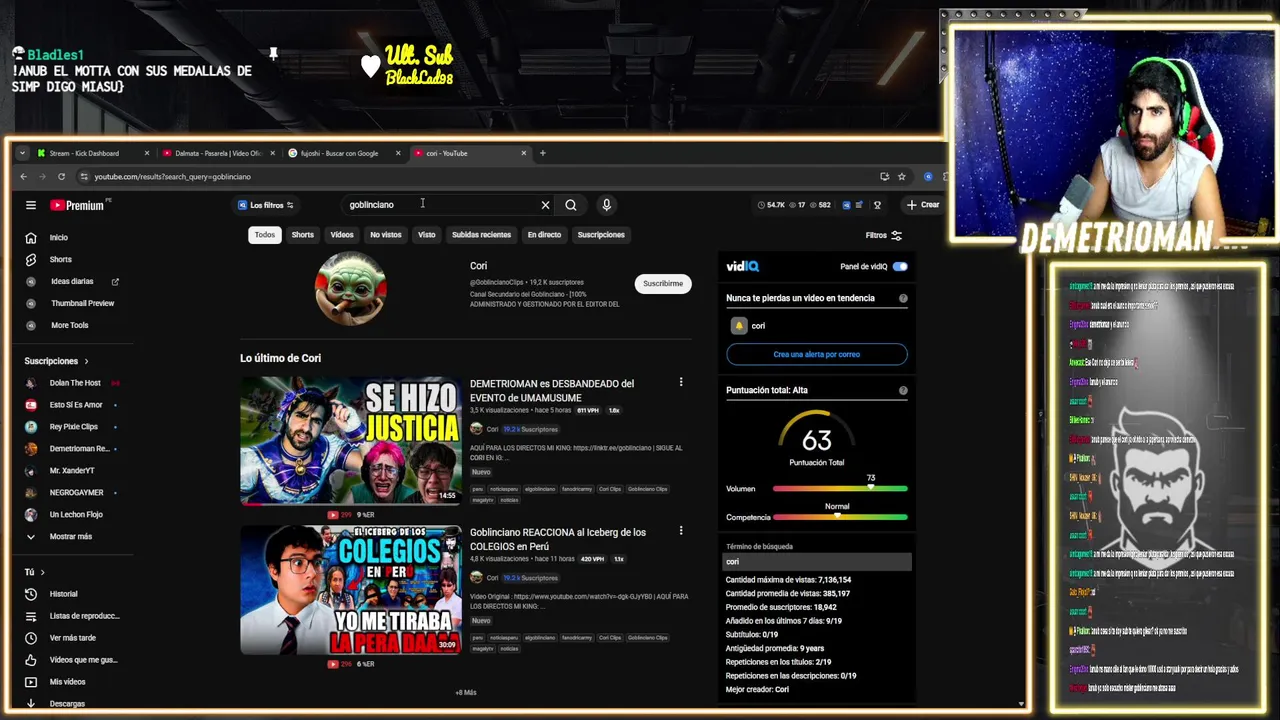This screenshot has height=720, width=1280.
Task: Click the Competencia score slider marker
Action: pos(837,516)
